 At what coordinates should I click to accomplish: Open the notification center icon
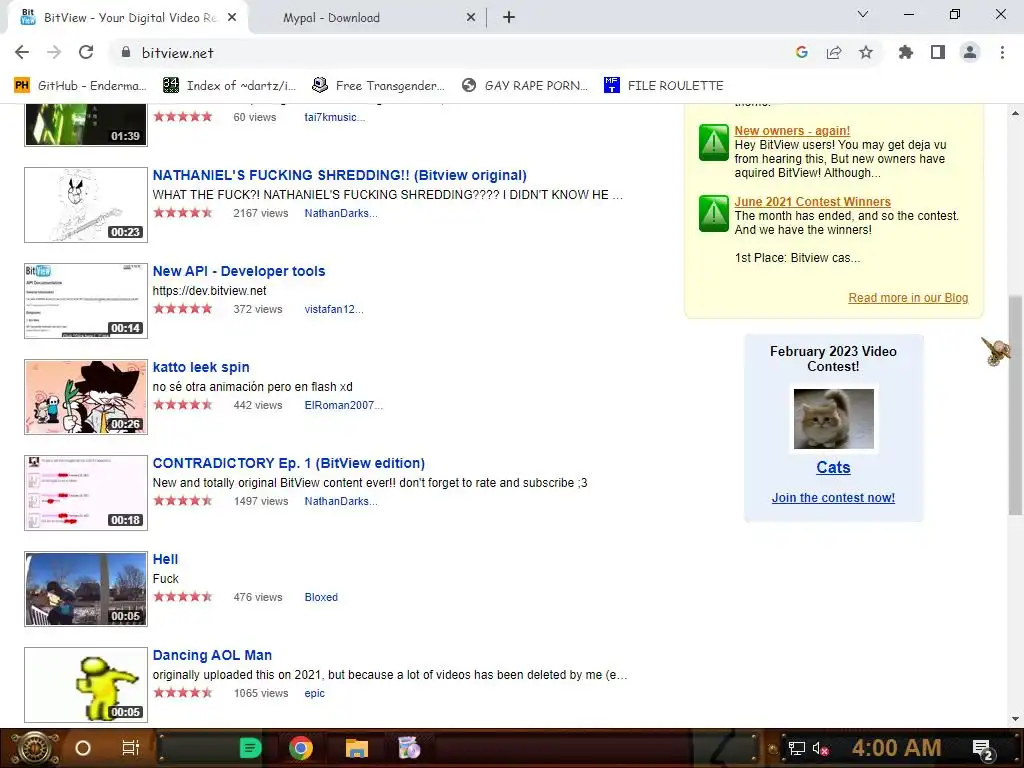[983, 749]
